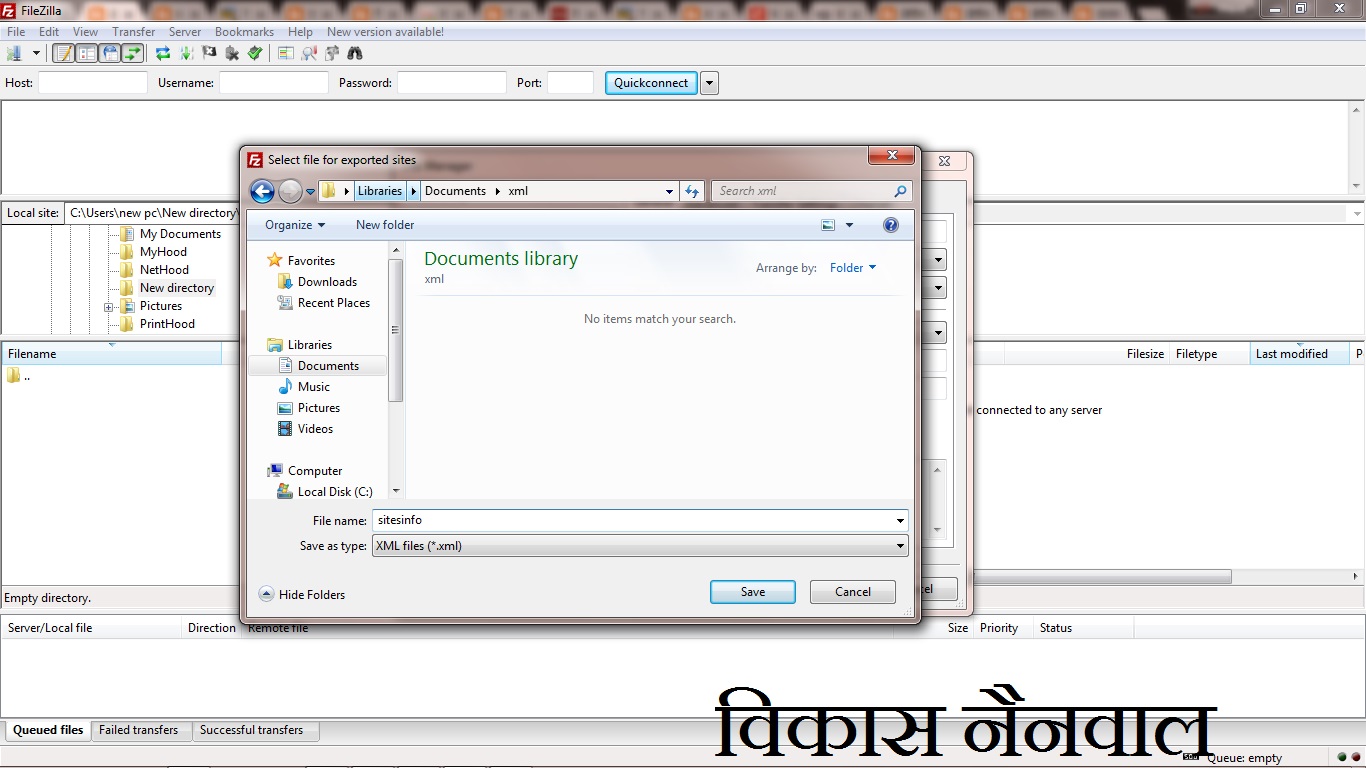The width and height of the screenshot is (1366, 768).
Task: Open the Server menu
Action: (x=185, y=32)
